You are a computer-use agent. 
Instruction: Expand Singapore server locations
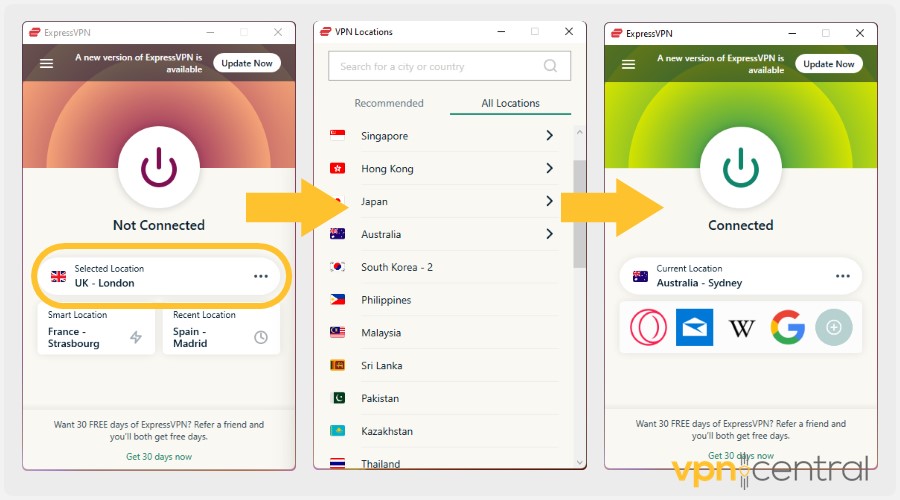coord(549,135)
